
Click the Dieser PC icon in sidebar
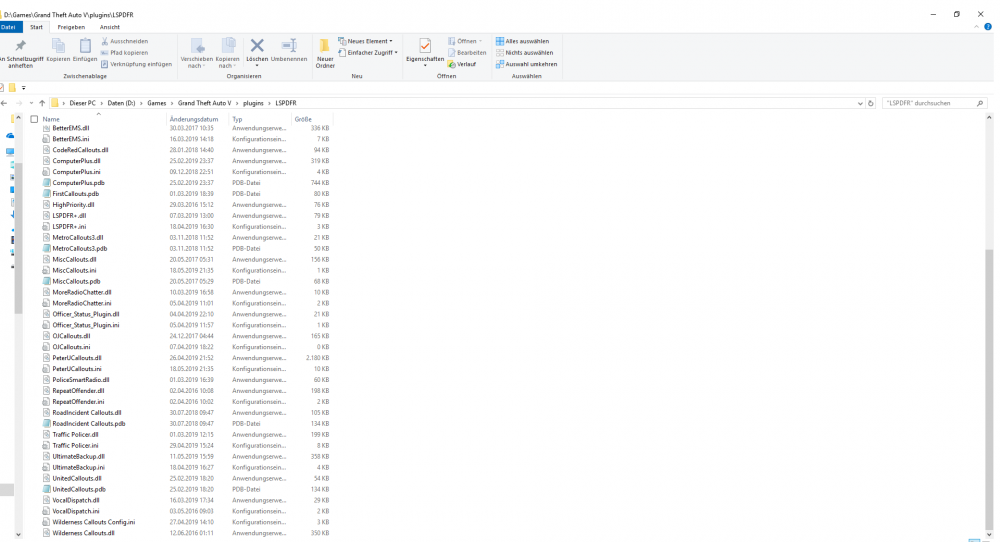coord(10,152)
